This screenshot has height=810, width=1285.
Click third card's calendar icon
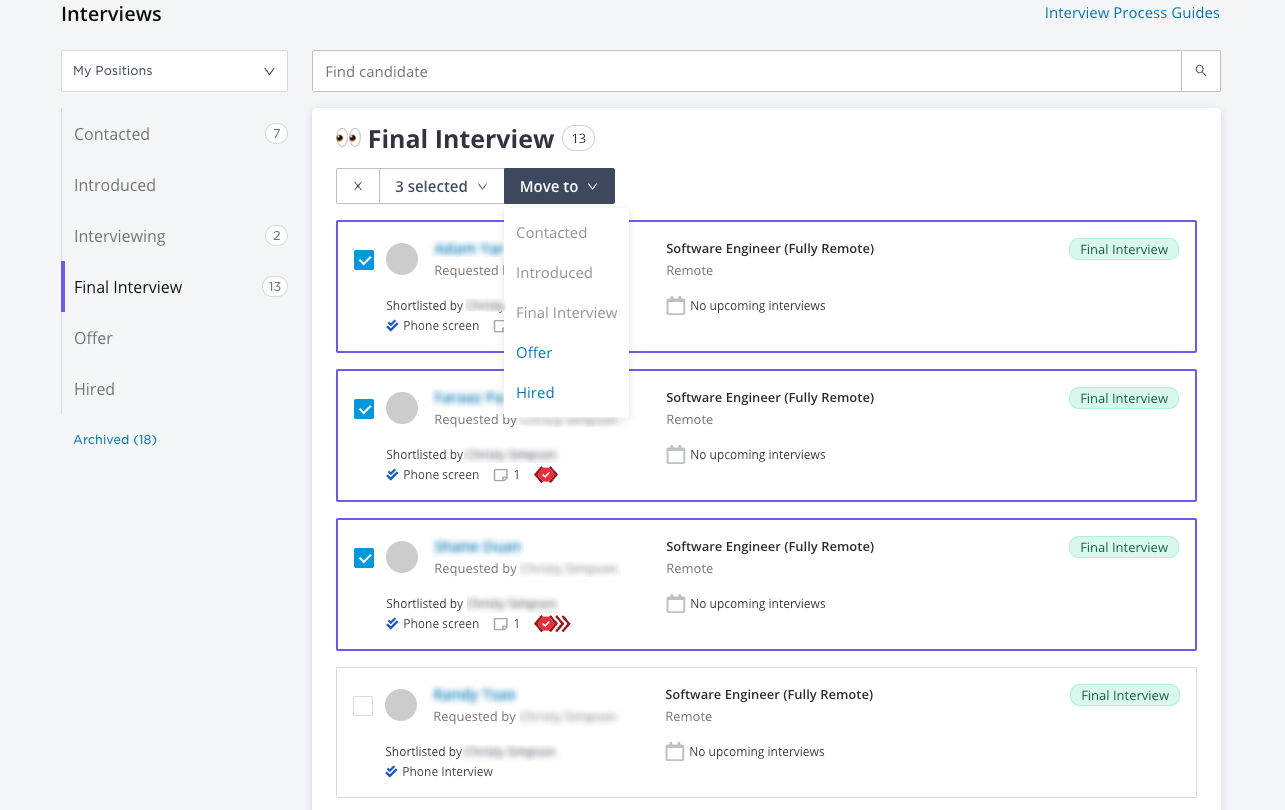pyautogui.click(x=676, y=604)
